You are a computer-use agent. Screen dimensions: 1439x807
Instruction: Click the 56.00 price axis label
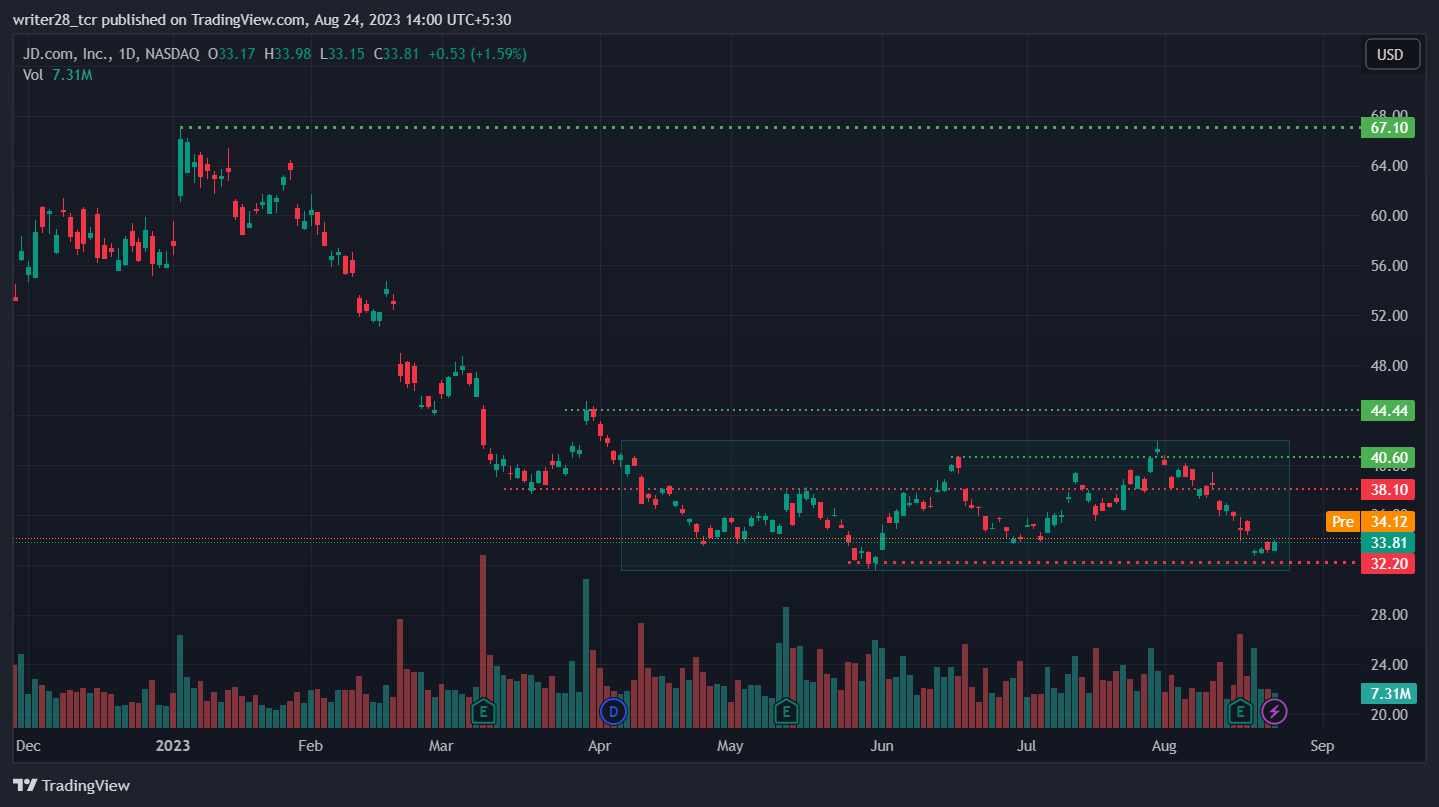pyautogui.click(x=1391, y=265)
